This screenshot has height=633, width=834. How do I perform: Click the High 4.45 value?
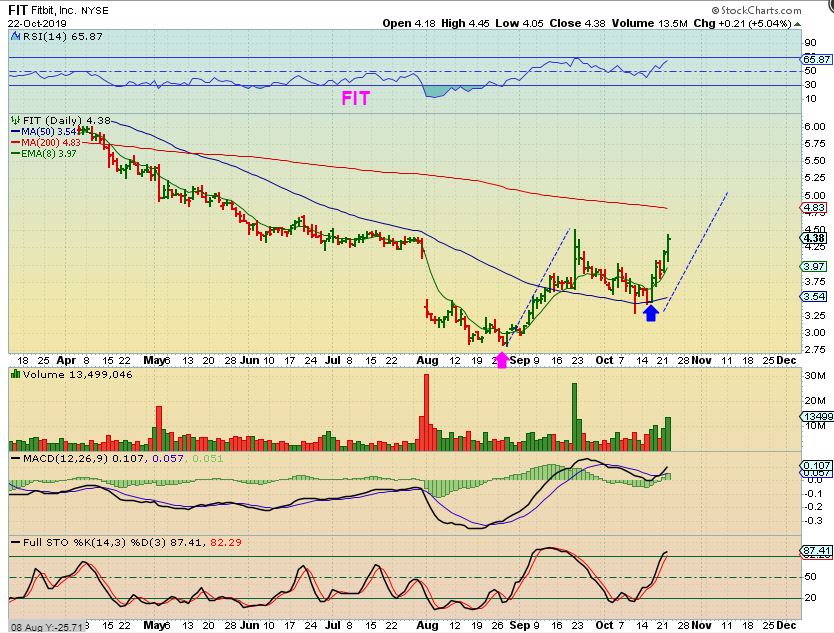pos(465,23)
